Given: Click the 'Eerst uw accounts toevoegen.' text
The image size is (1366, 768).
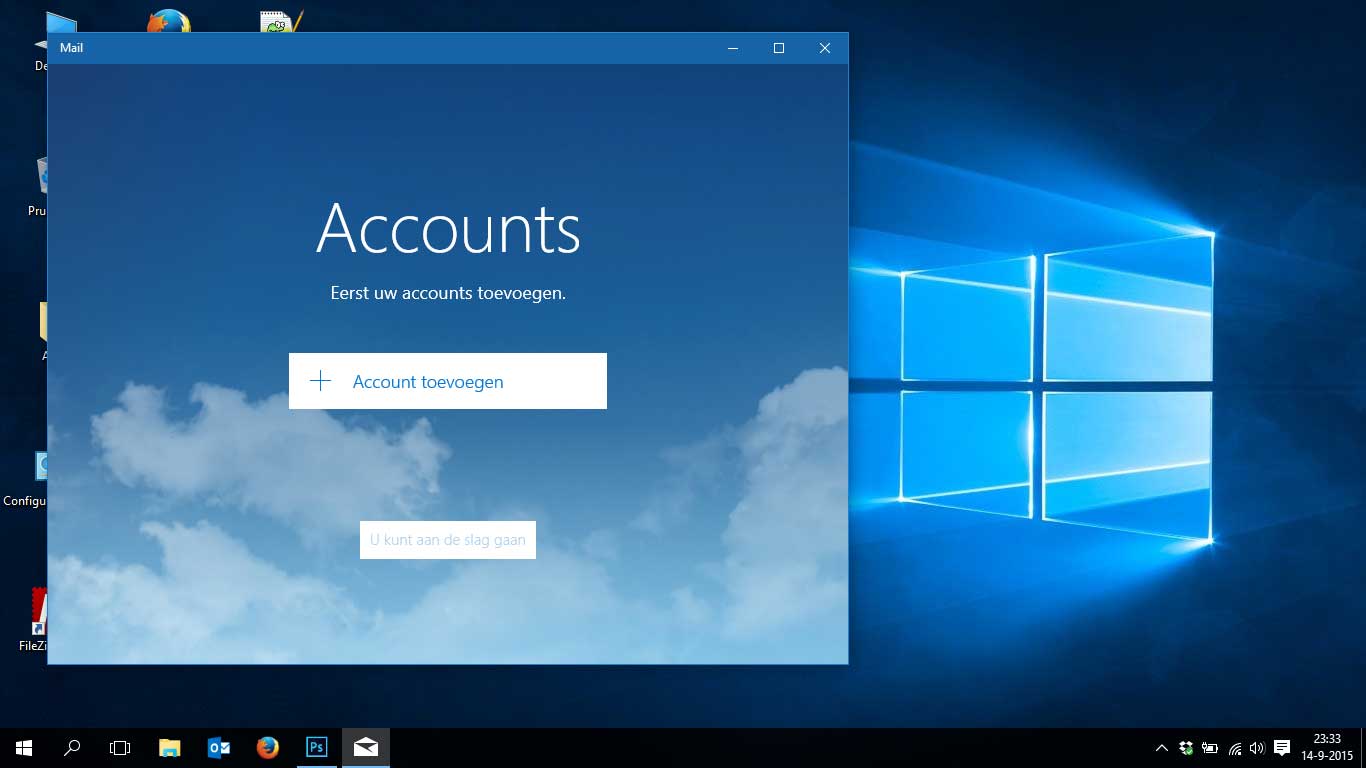Looking at the screenshot, I should (448, 294).
